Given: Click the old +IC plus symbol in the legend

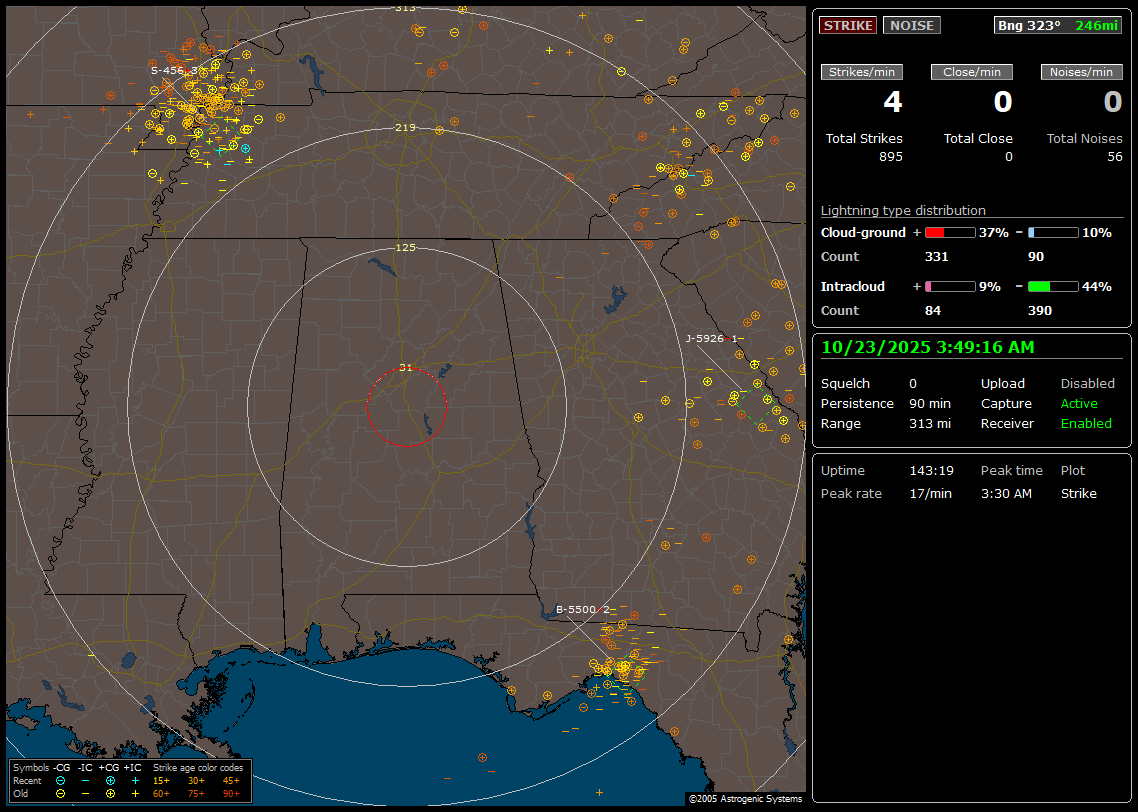Looking at the screenshot, I should (134, 793).
